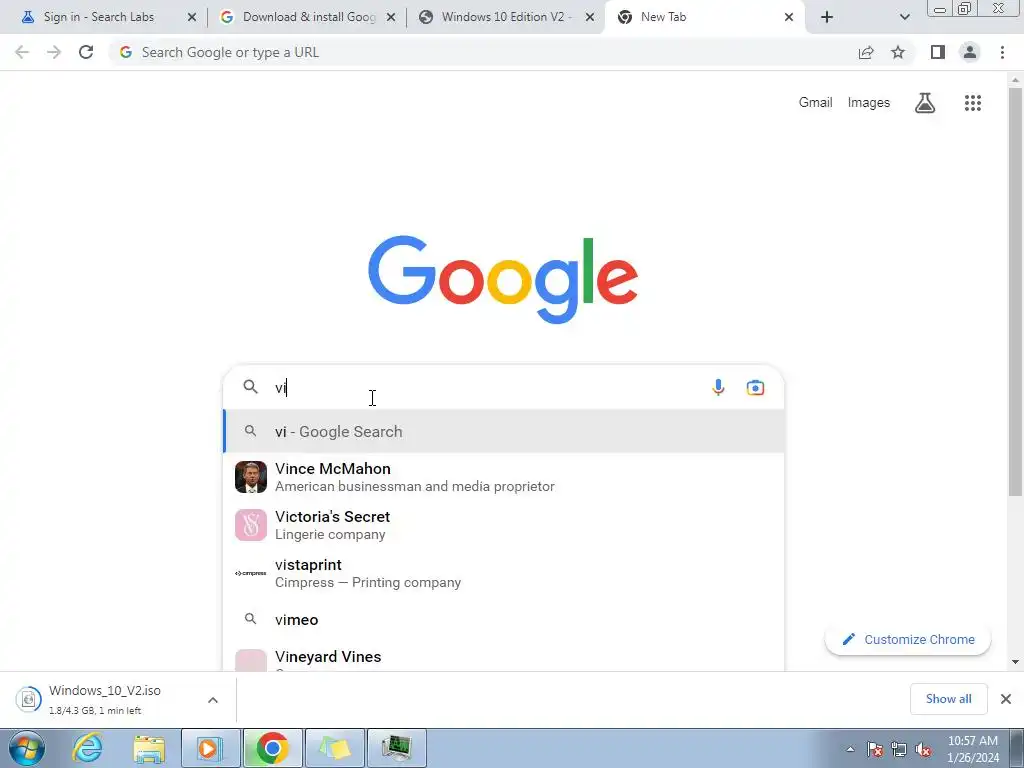The width and height of the screenshot is (1024, 768).
Task: Open the Chrome three-dot menu
Action: click(1002, 52)
